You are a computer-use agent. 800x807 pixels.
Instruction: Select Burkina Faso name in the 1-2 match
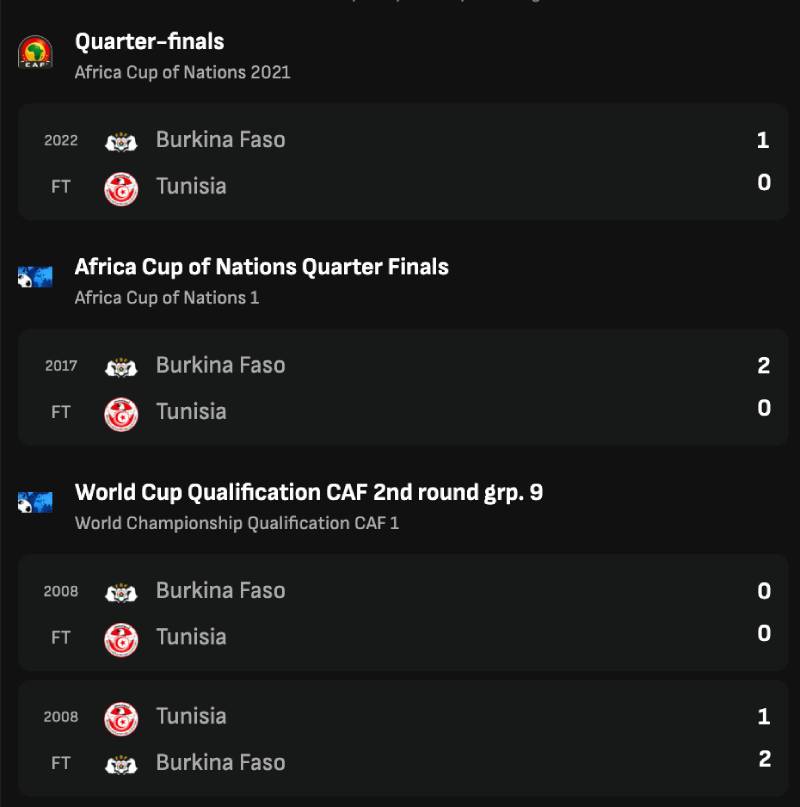220,762
